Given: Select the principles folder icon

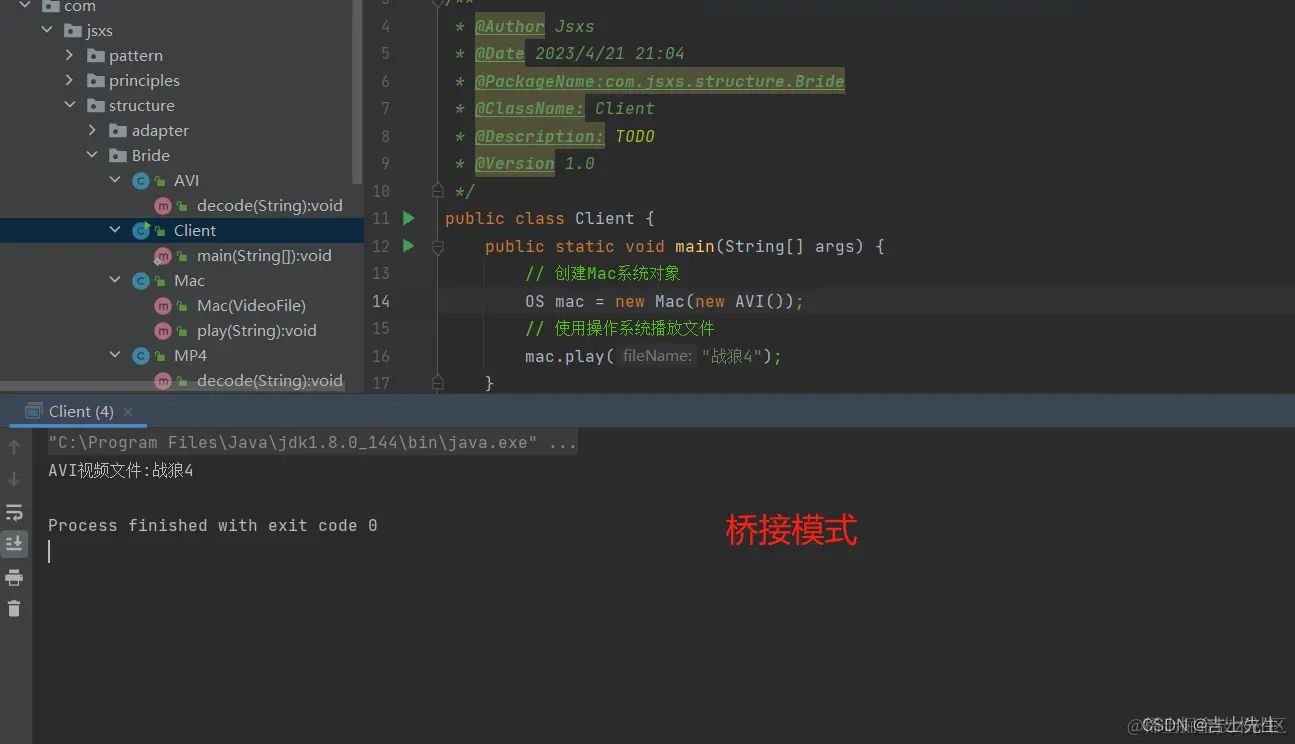Looking at the screenshot, I should tap(96, 80).
